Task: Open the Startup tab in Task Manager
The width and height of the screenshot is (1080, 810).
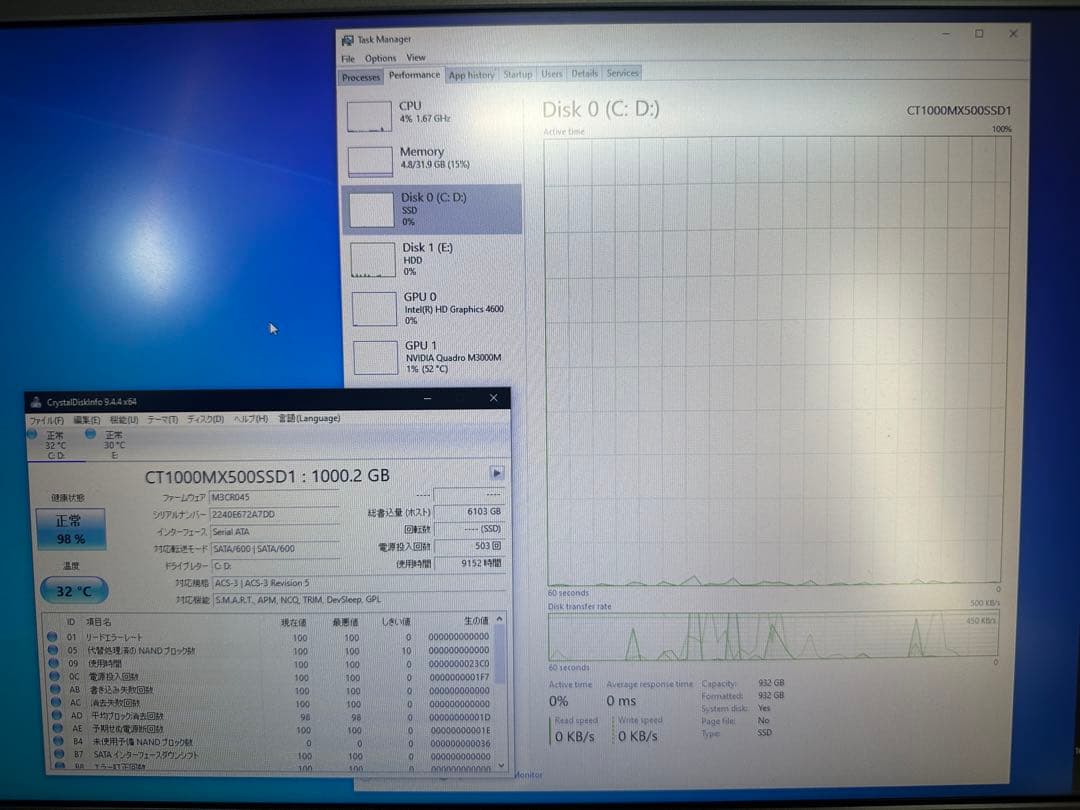Action: click(x=518, y=73)
